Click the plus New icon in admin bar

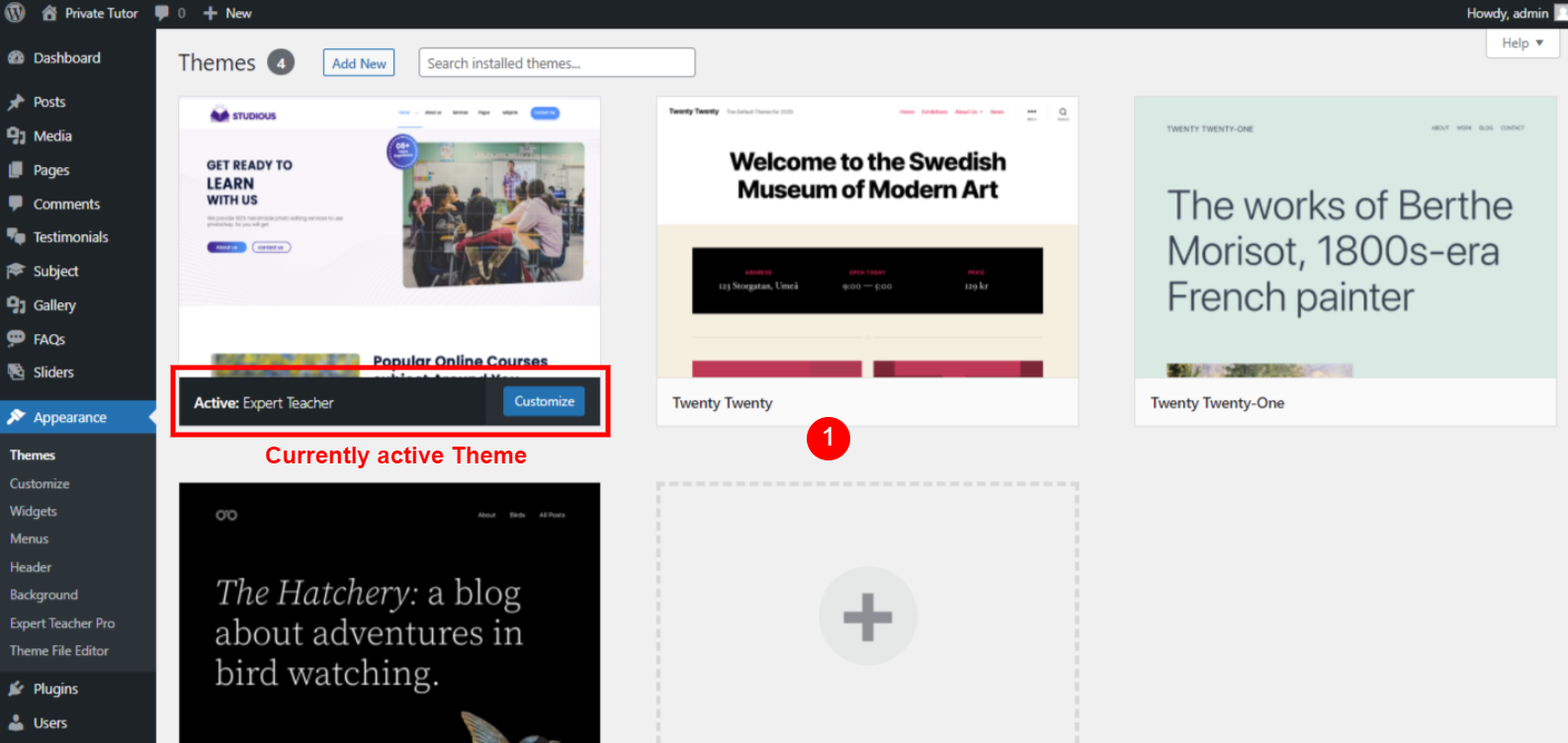[210, 13]
